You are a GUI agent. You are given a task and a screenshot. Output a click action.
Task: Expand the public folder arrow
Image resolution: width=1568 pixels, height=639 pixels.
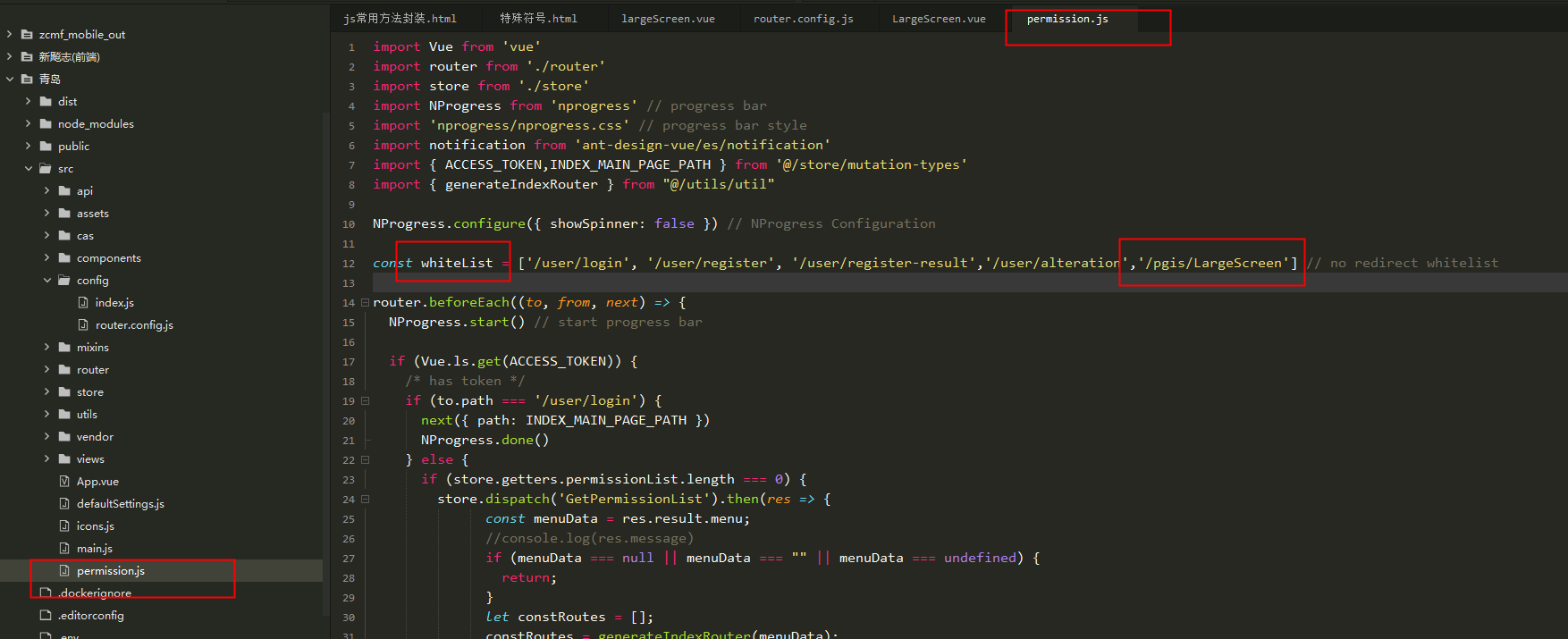[x=28, y=146]
